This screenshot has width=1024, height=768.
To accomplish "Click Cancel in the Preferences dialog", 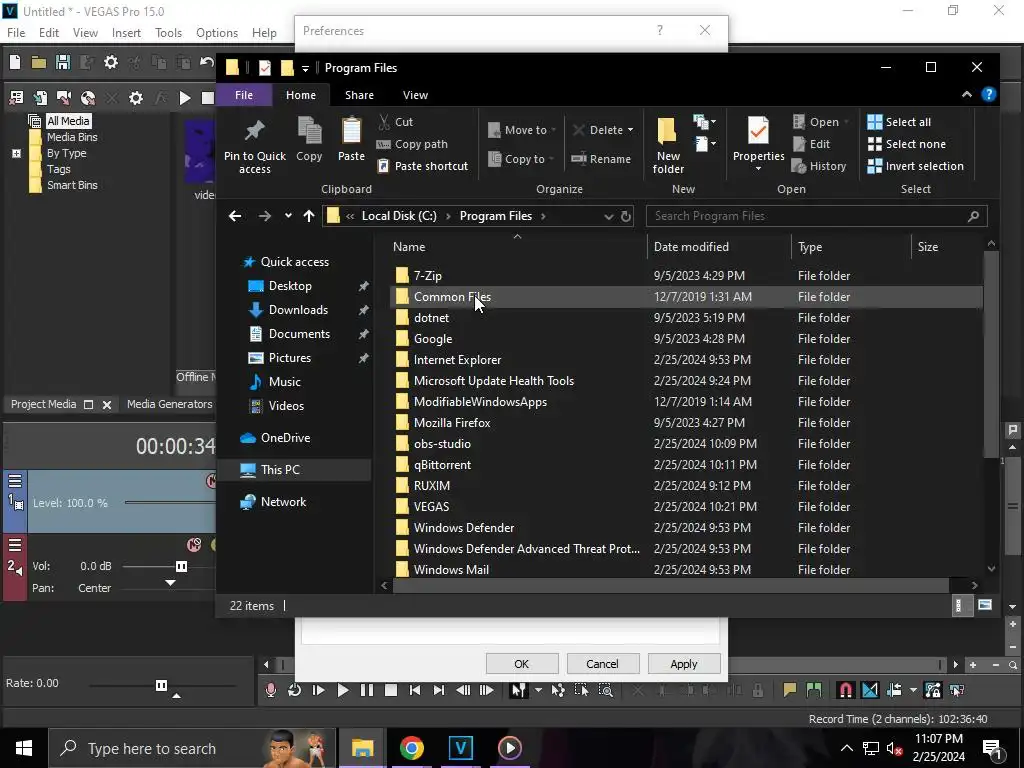I will pos(602,664).
